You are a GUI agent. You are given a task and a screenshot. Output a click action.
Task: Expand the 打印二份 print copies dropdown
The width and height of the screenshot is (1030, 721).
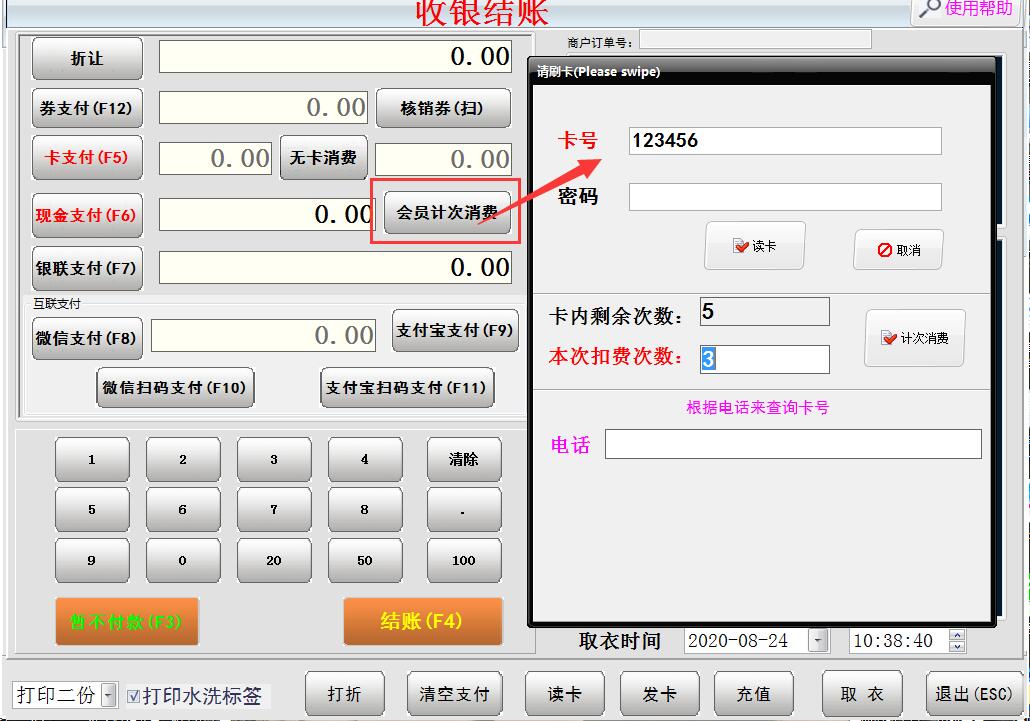click(109, 695)
